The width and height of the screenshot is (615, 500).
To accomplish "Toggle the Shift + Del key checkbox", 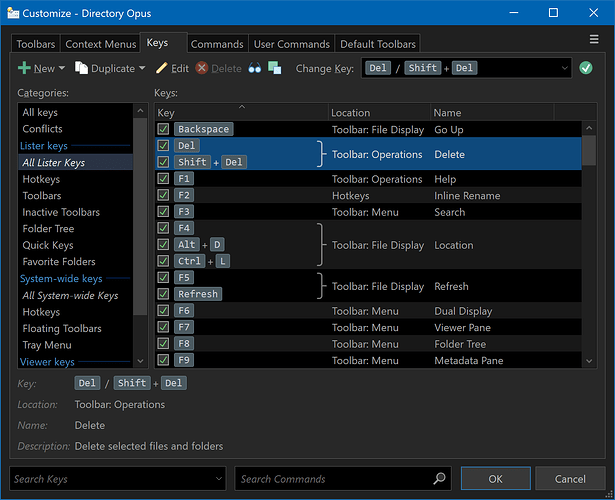I will pyautogui.click(x=163, y=162).
